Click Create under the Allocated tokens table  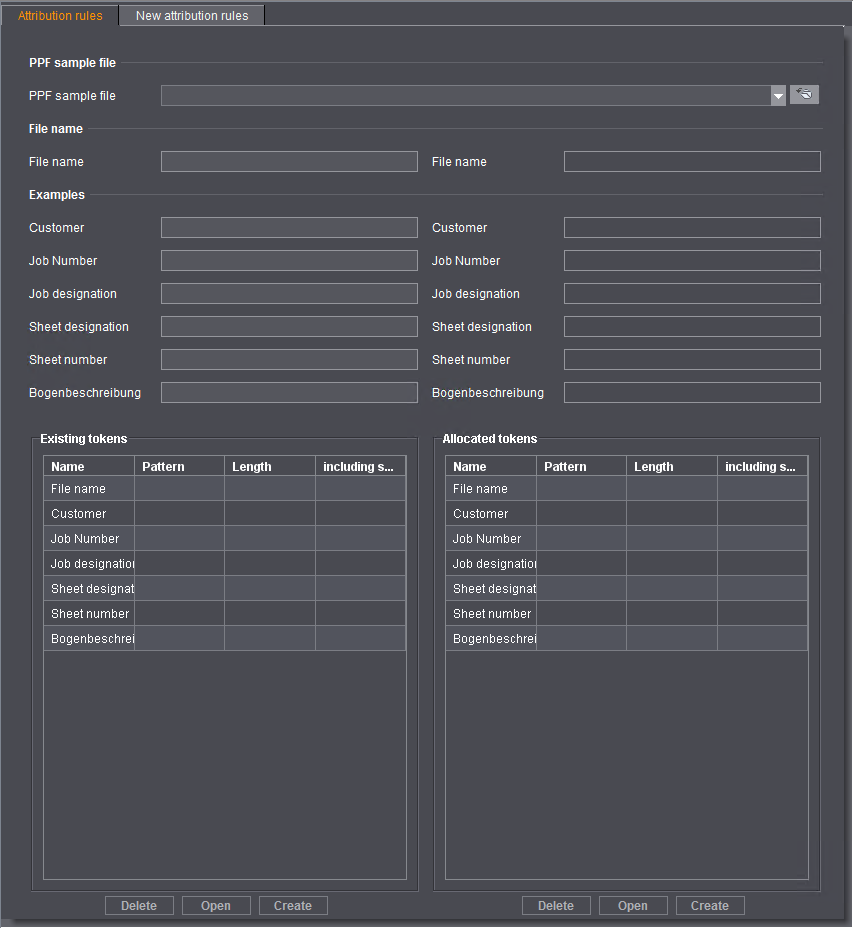point(710,905)
